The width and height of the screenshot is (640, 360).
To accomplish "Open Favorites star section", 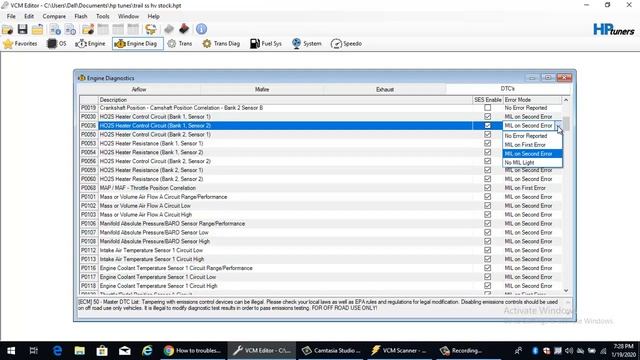I will pyautogui.click(x=20, y=44).
